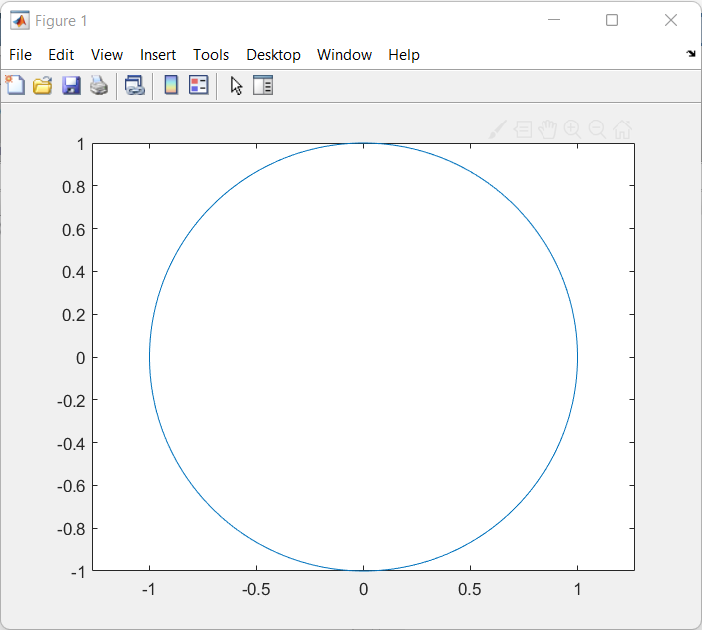This screenshot has width=702, height=630.
Task: Insert a colorbar from the toolbar
Action: [171, 85]
